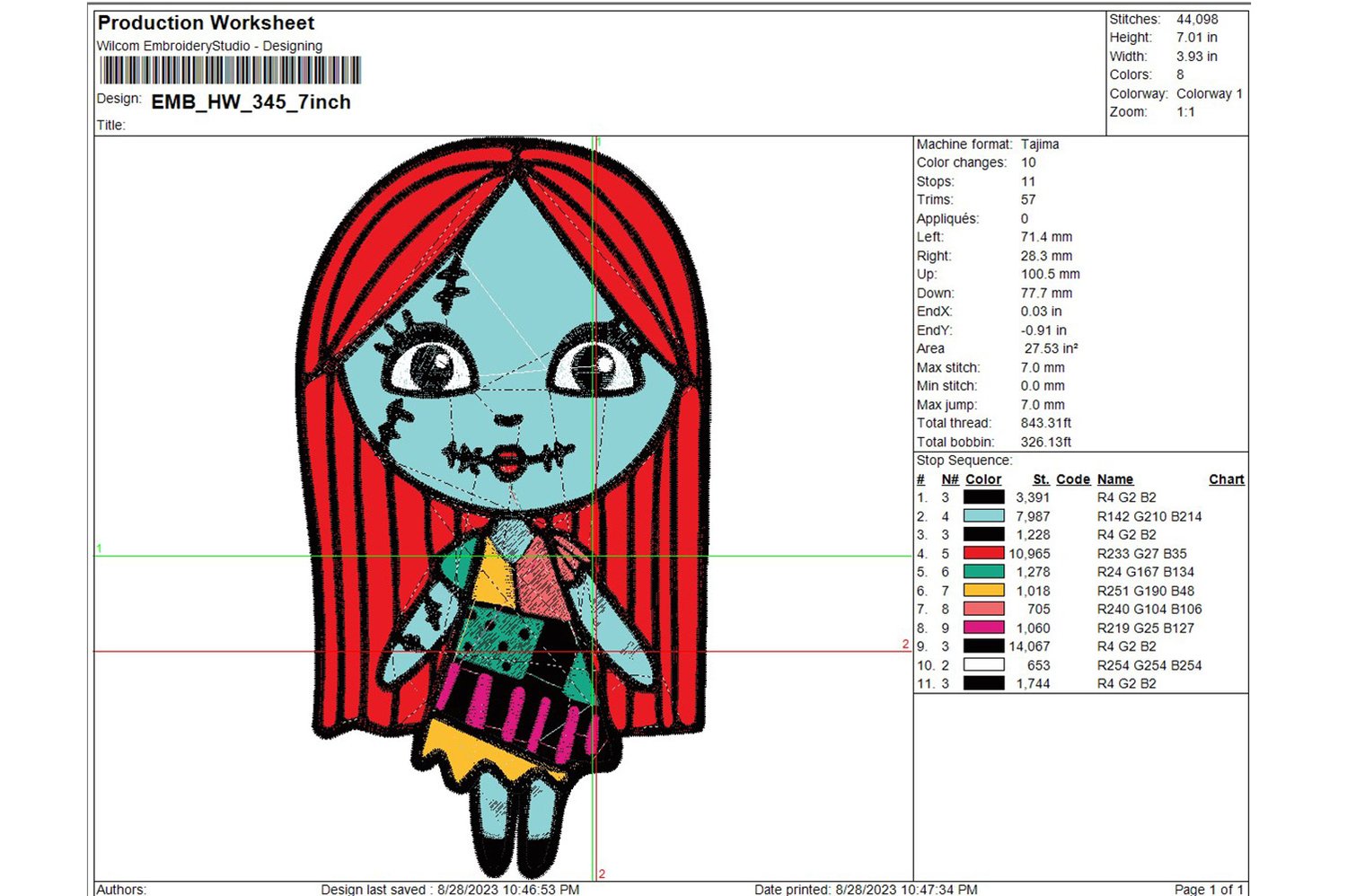Select the magenta swatch for stop 8
Image resolution: width=1347 pixels, height=896 pixels.
pos(983,628)
